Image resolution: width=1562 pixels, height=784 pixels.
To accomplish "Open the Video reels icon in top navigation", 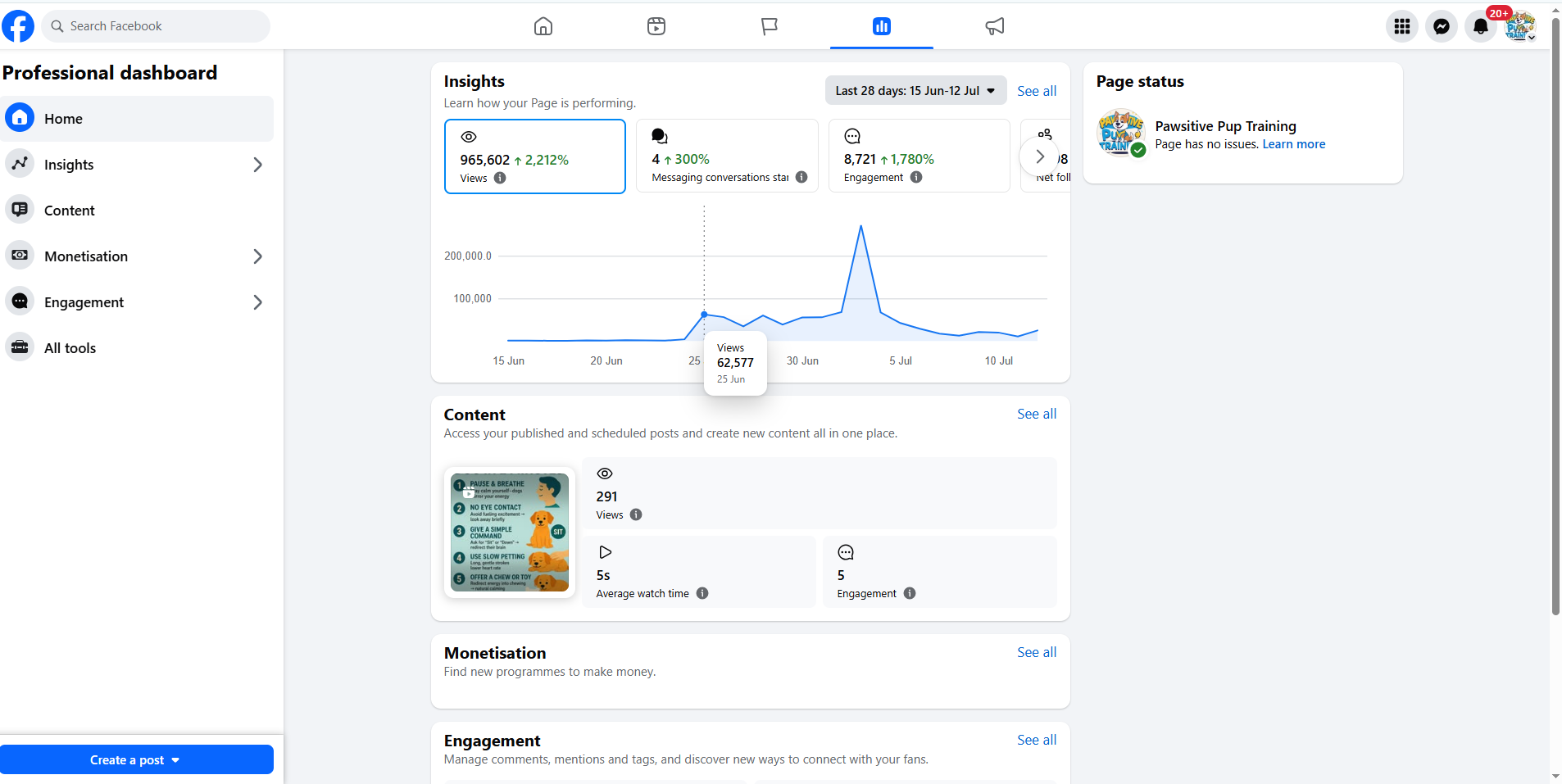I will (656, 26).
